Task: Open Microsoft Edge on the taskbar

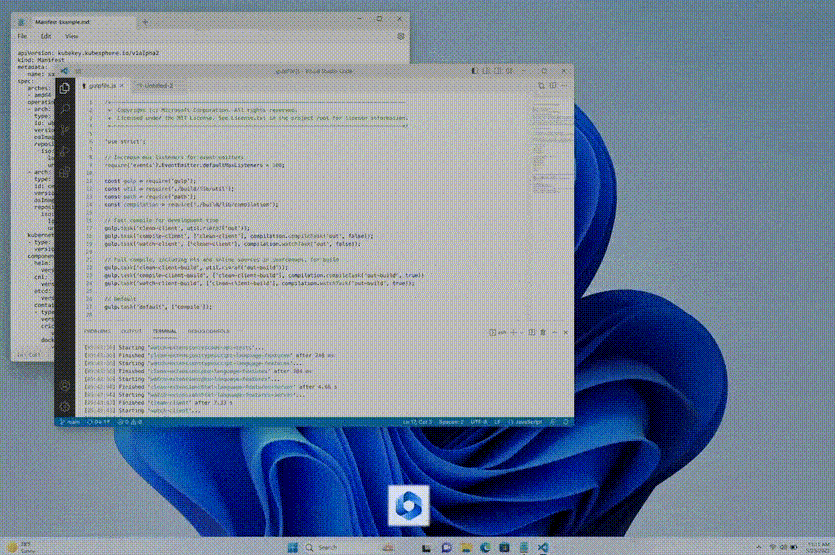Action: click(485, 548)
